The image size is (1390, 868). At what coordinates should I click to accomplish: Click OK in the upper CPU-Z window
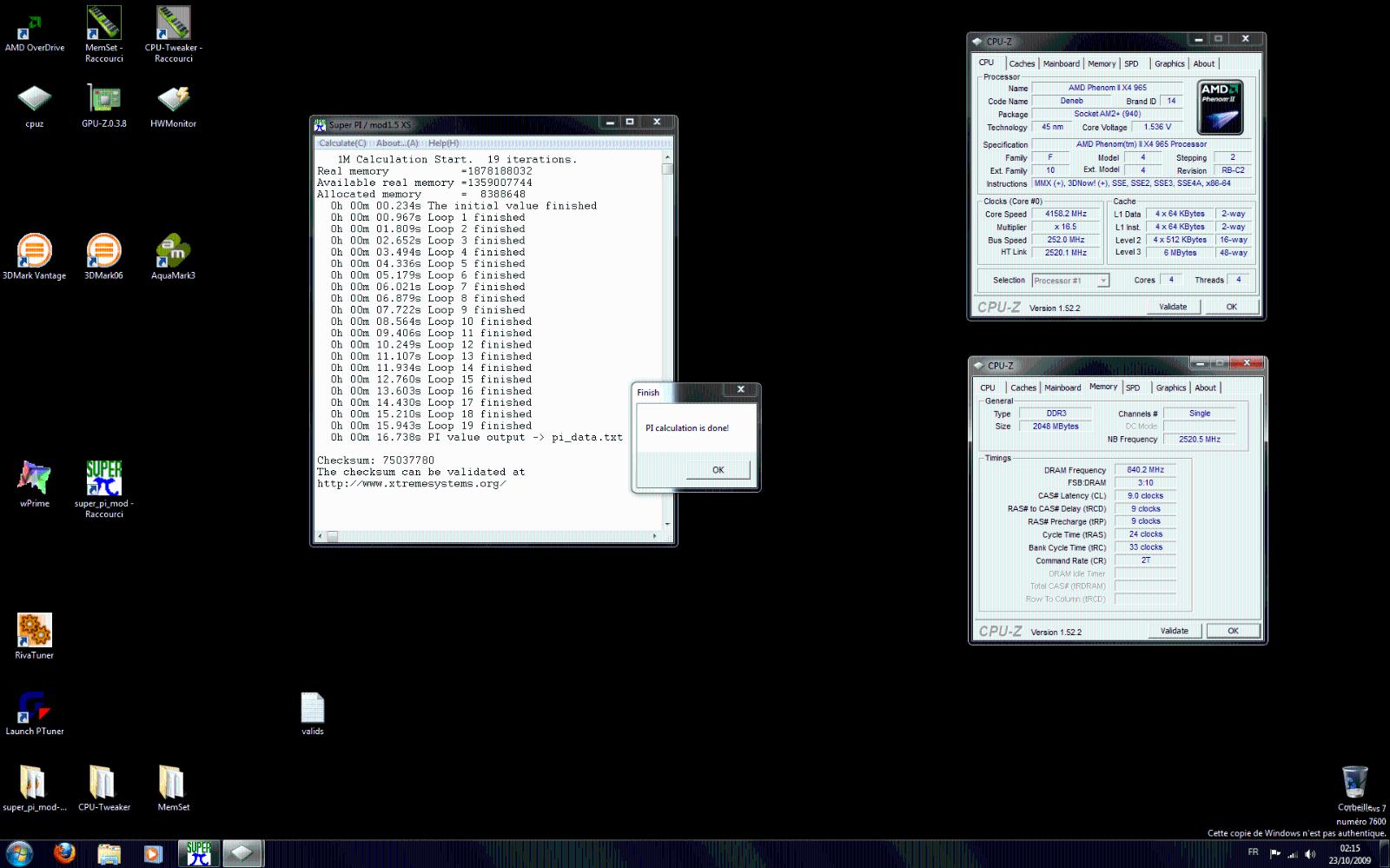pos(1231,307)
